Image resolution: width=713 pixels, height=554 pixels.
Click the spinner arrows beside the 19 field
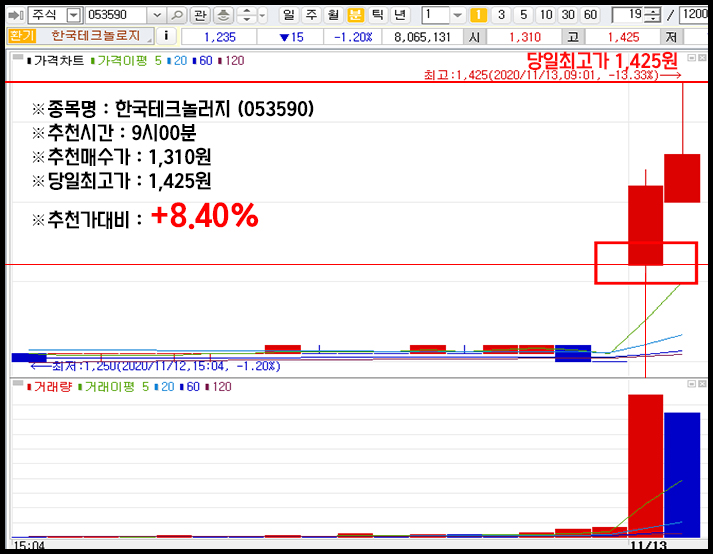click(653, 15)
